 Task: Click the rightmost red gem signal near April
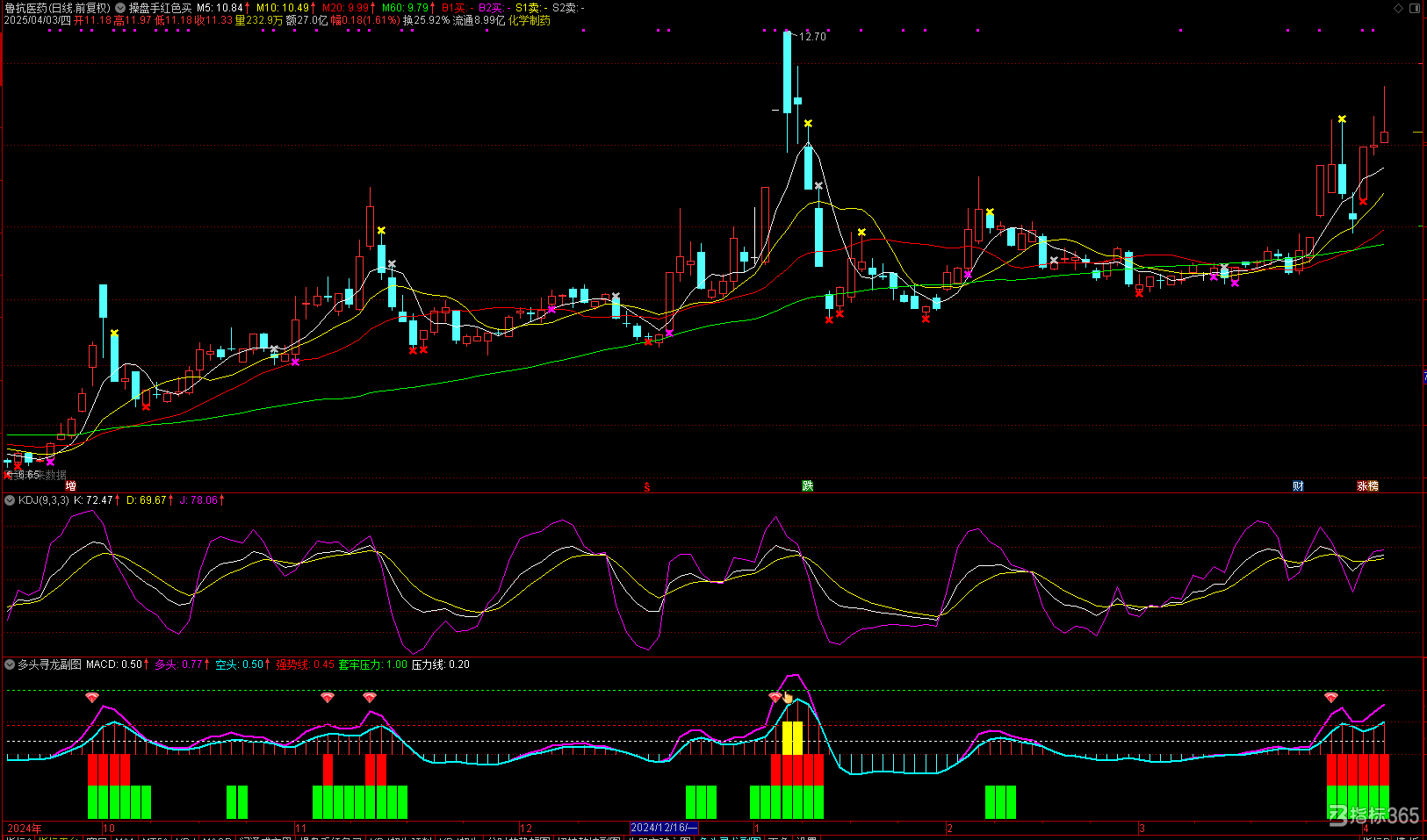click(x=1331, y=697)
